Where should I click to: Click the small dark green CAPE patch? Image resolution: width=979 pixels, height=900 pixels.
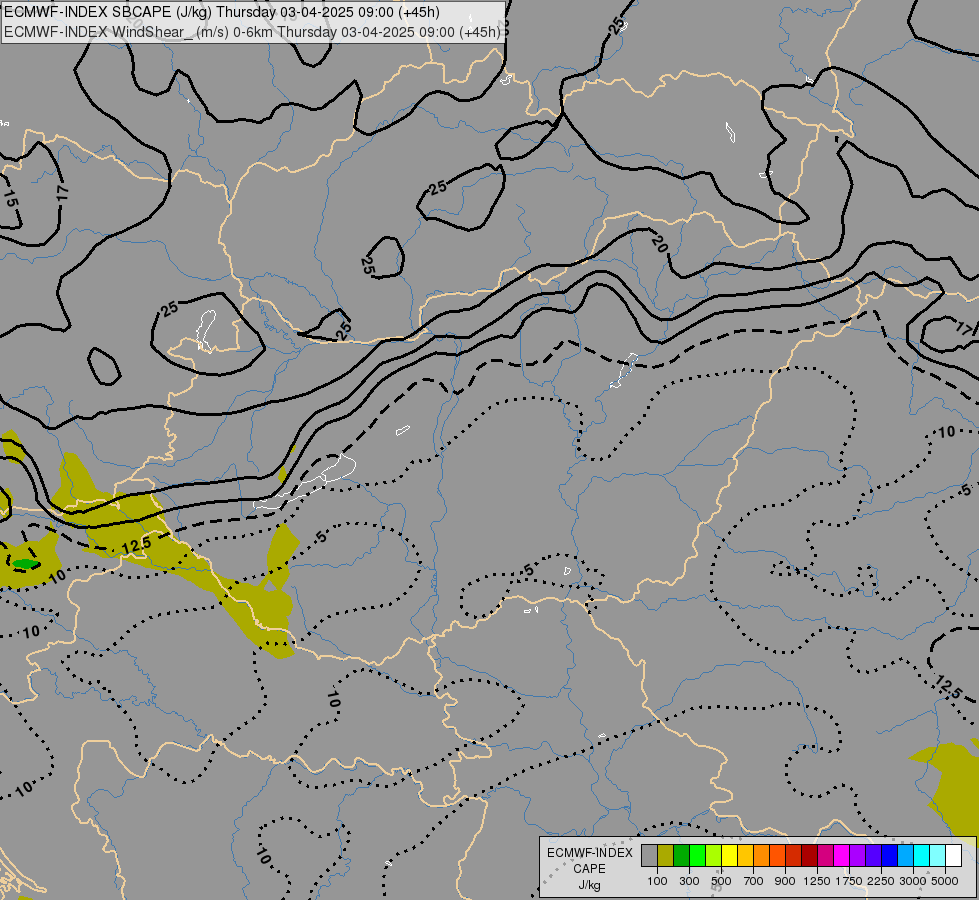[x=26, y=563]
